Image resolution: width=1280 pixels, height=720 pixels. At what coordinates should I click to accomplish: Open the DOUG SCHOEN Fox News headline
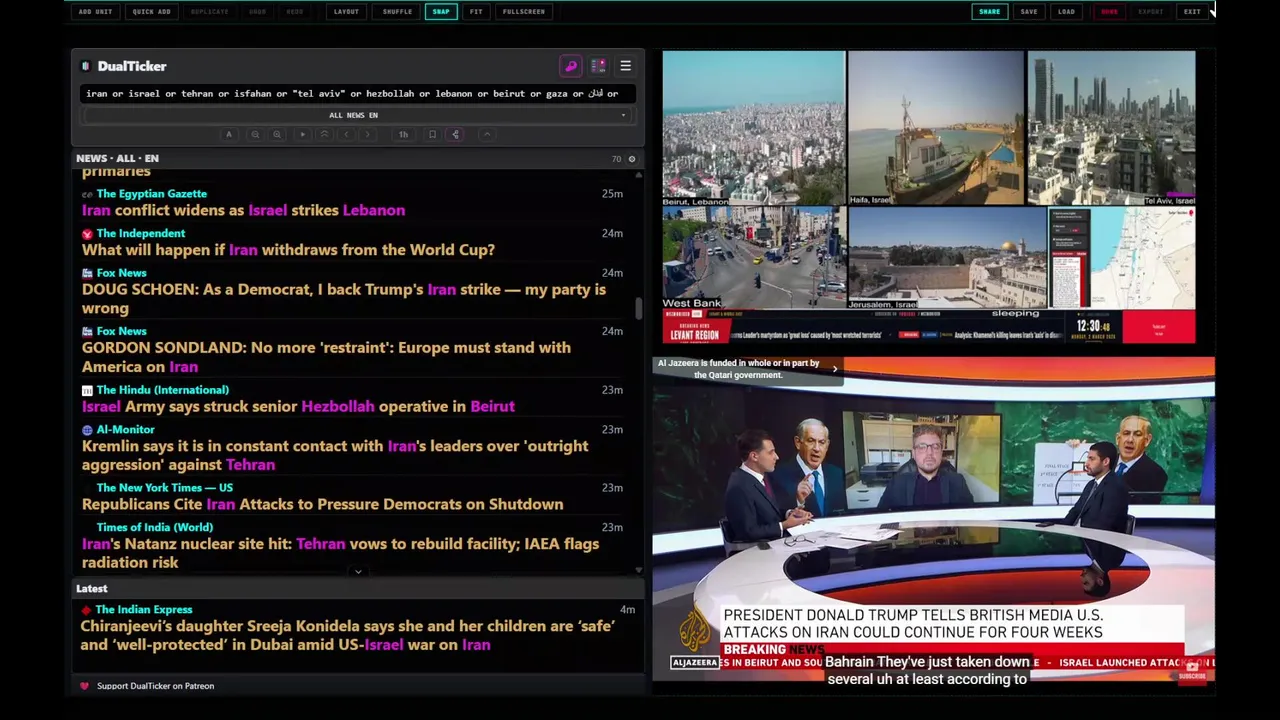(344, 299)
